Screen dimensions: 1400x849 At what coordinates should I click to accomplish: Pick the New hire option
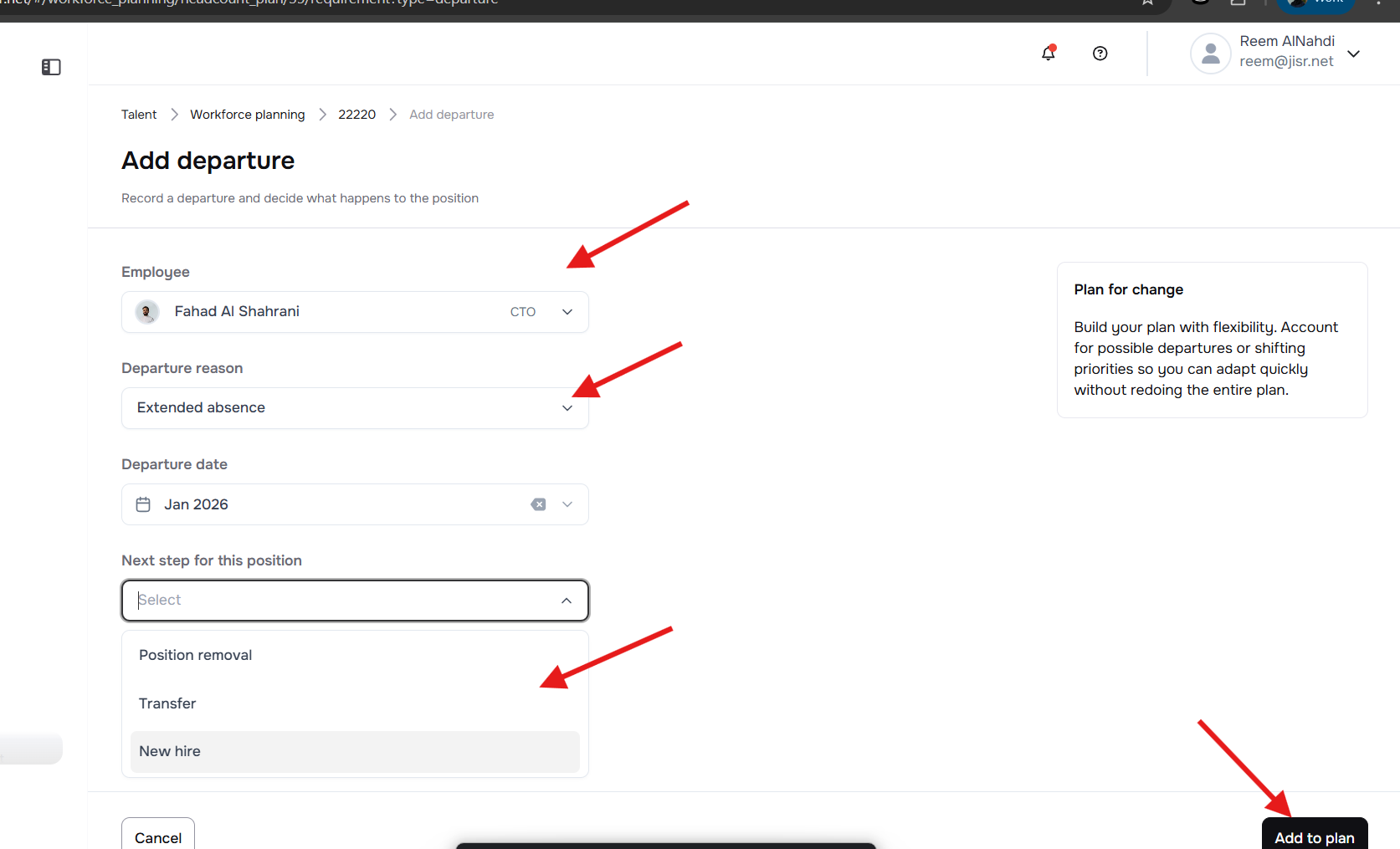click(x=170, y=751)
